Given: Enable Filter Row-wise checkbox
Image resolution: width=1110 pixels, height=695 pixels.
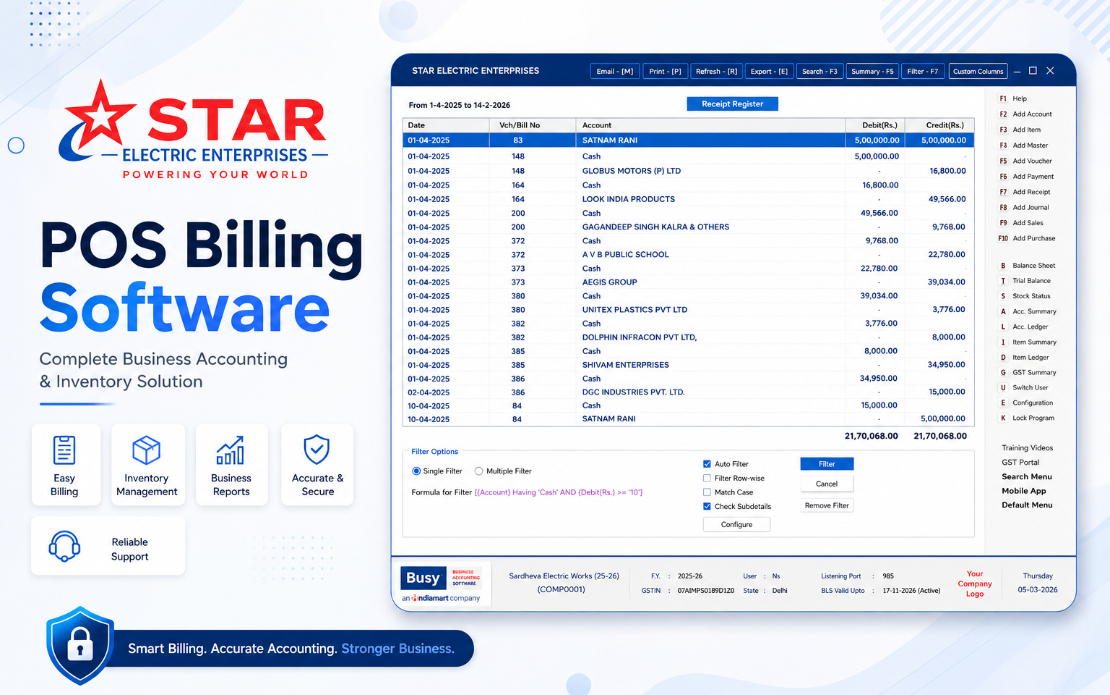Looking at the screenshot, I should tap(706, 478).
